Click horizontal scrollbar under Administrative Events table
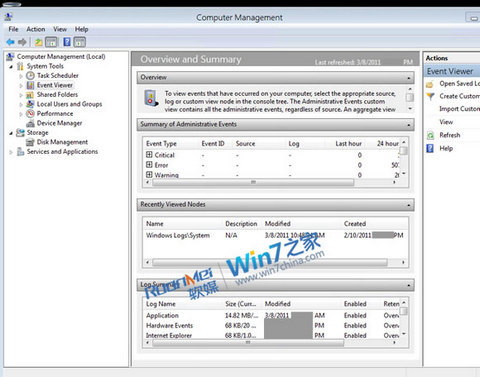 [x=253, y=182]
